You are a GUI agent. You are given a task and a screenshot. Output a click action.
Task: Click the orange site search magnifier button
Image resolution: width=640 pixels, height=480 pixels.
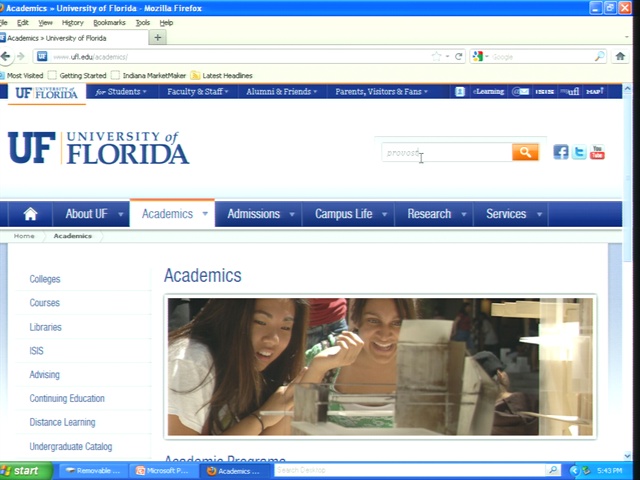pyautogui.click(x=525, y=152)
